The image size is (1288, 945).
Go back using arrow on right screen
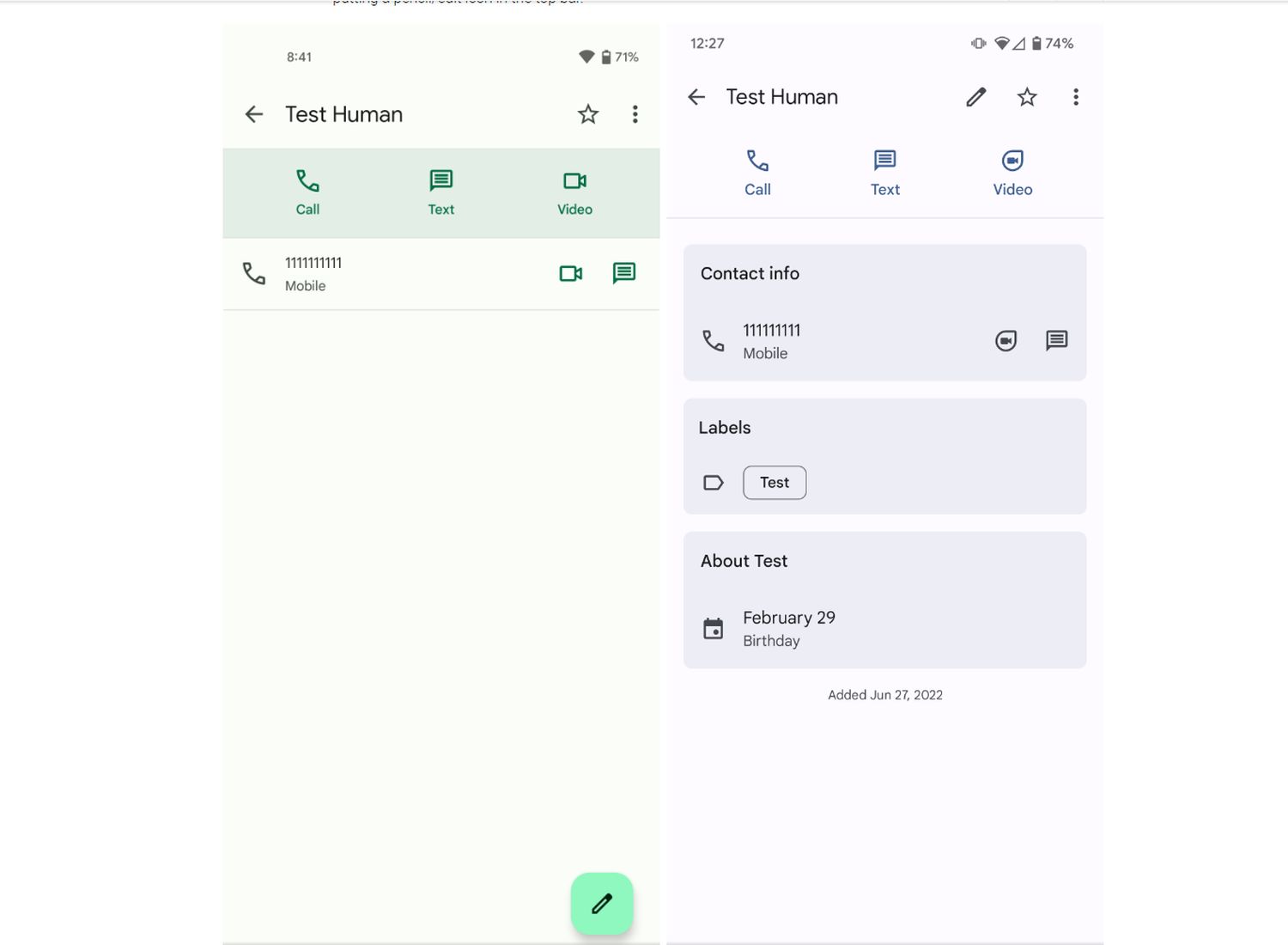coord(696,97)
